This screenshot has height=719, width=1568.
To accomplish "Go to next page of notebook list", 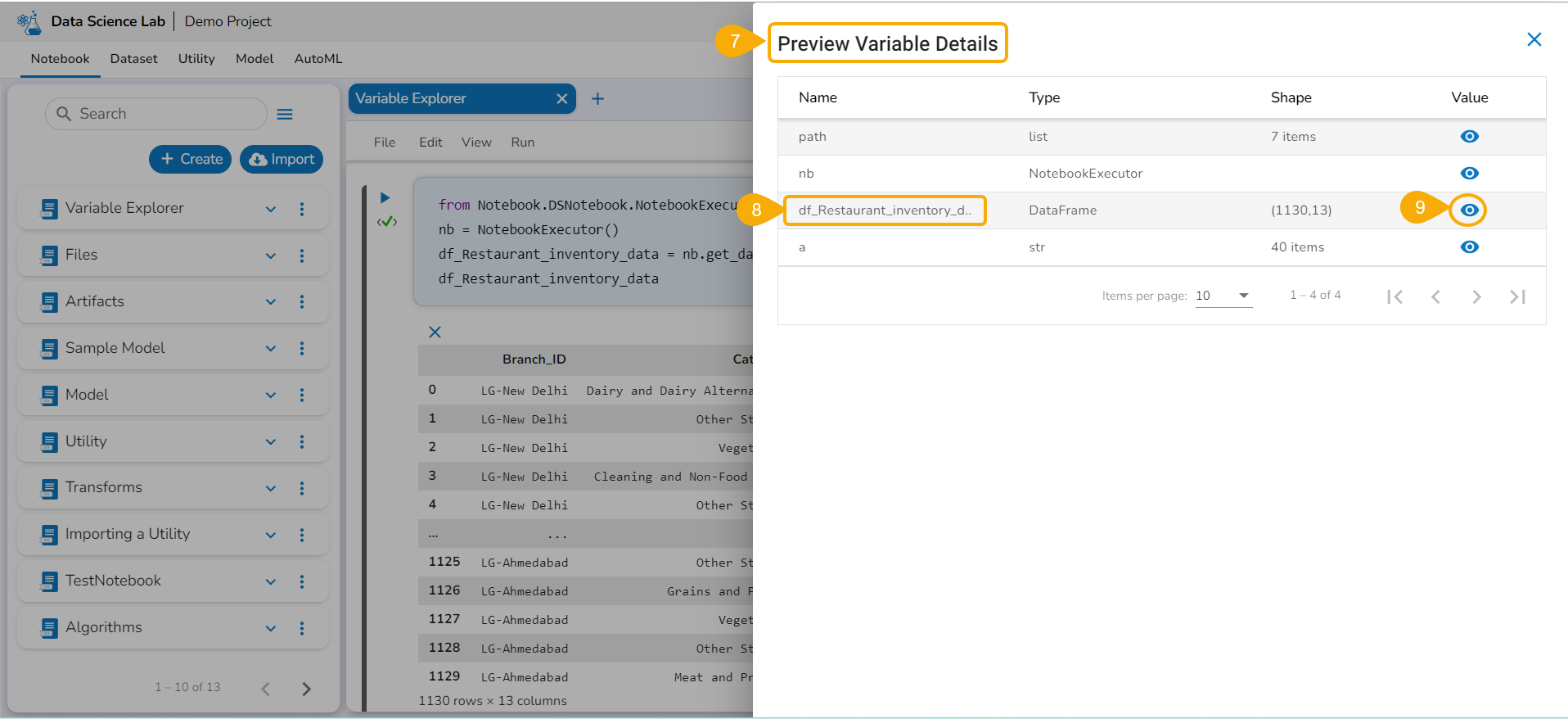I will pyautogui.click(x=306, y=689).
